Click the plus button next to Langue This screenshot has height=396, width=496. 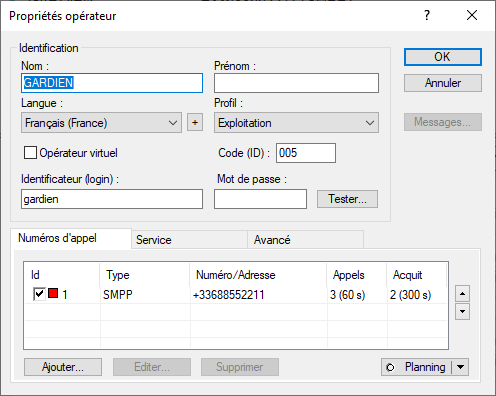coord(195,123)
